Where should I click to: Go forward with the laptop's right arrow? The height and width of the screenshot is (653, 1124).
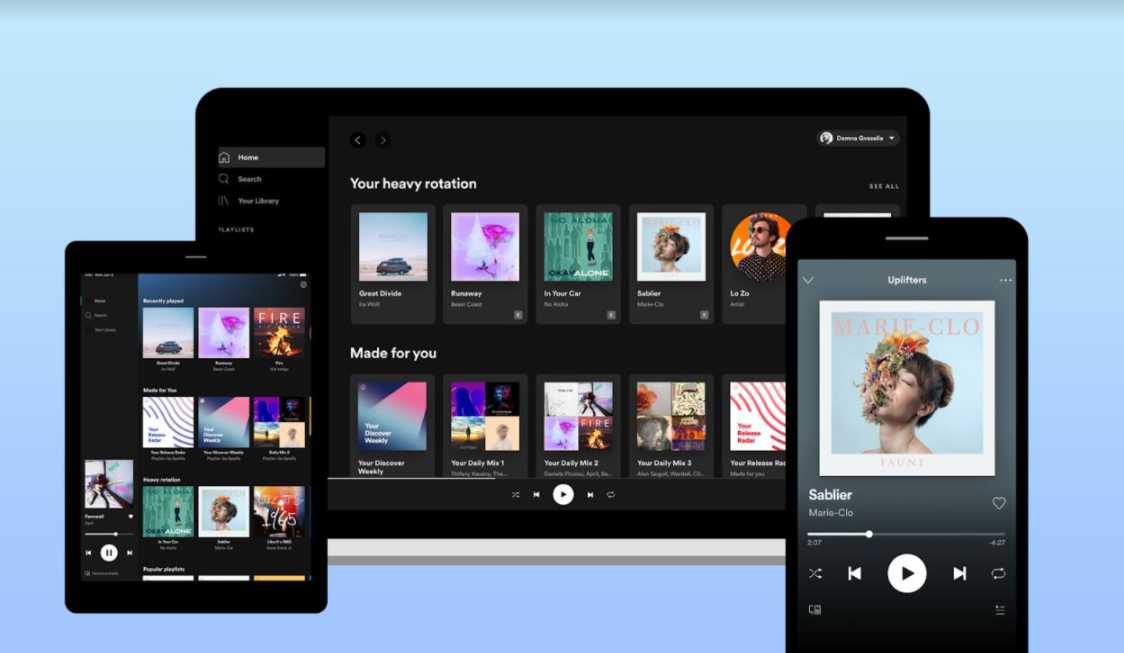pyautogui.click(x=383, y=140)
